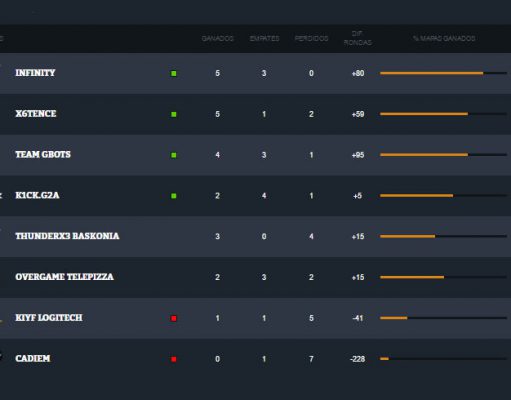This screenshot has height=400, width=511.
Task: Click CADIEM's wins value 0
Action: pyautogui.click(x=217, y=359)
